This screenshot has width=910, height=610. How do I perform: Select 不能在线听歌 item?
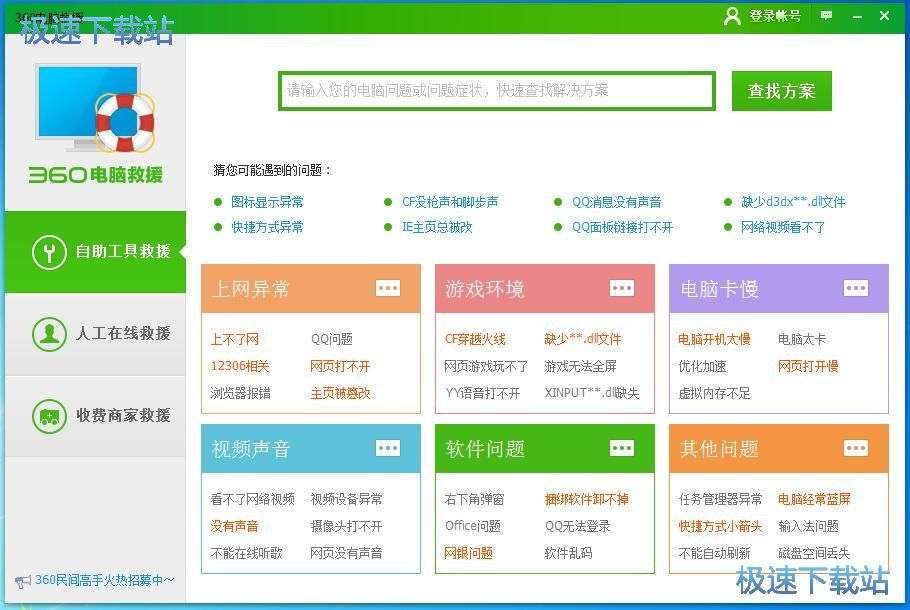coord(247,553)
